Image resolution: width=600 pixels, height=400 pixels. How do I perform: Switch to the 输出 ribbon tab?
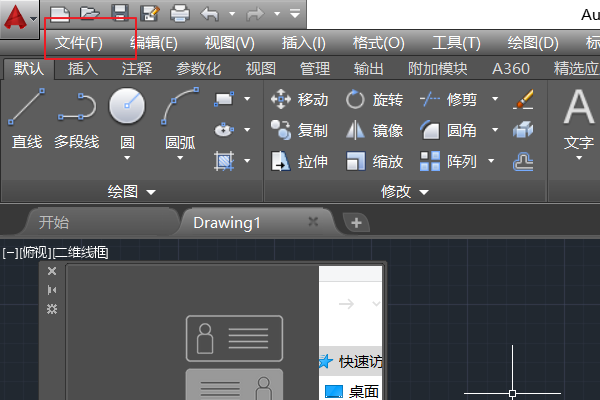(368, 69)
